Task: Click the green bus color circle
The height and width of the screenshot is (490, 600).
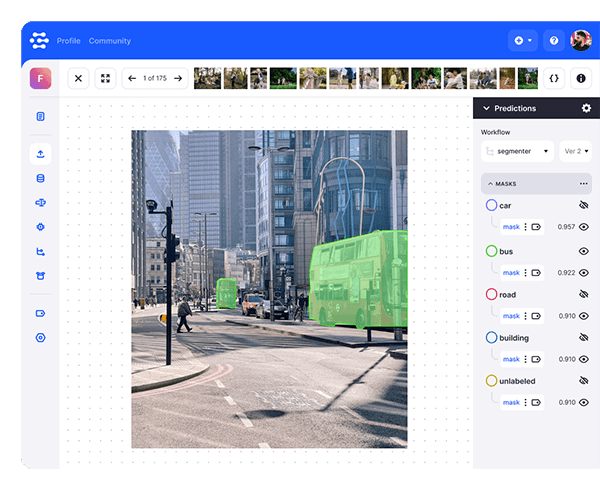Action: pyautogui.click(x=491, y=250)
